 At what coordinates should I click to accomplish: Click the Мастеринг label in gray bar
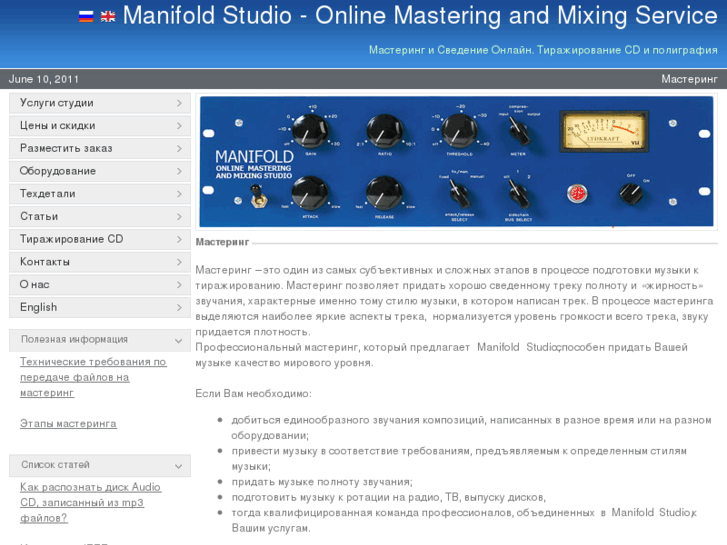coord(689,79)
